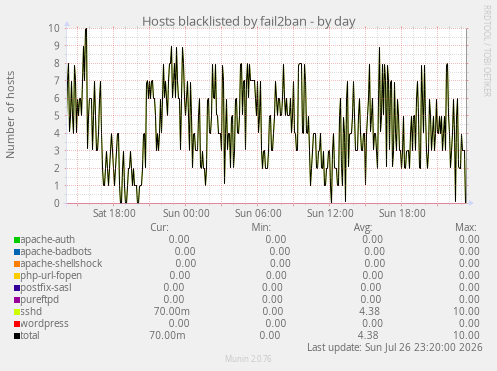The width and height of the screenshot is (497, 371).
Task: Click wordpress's Max value '0.00'
Action: click(x=469, y=324)
